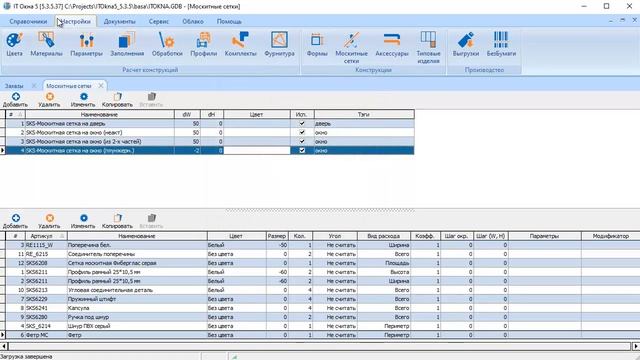Switch to the Заказы document tab
640x360 pixels.
14,86
